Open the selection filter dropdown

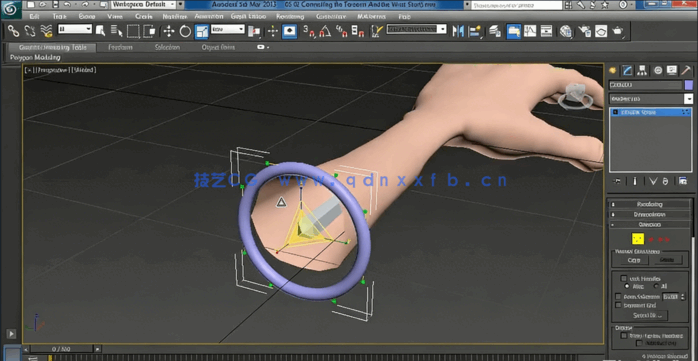pos(75,29)
